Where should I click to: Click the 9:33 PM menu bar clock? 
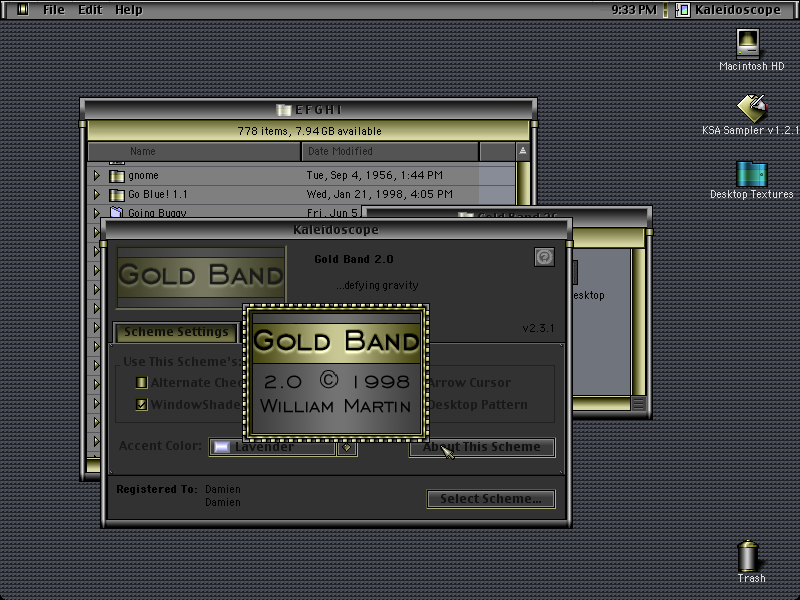[634, 10]
